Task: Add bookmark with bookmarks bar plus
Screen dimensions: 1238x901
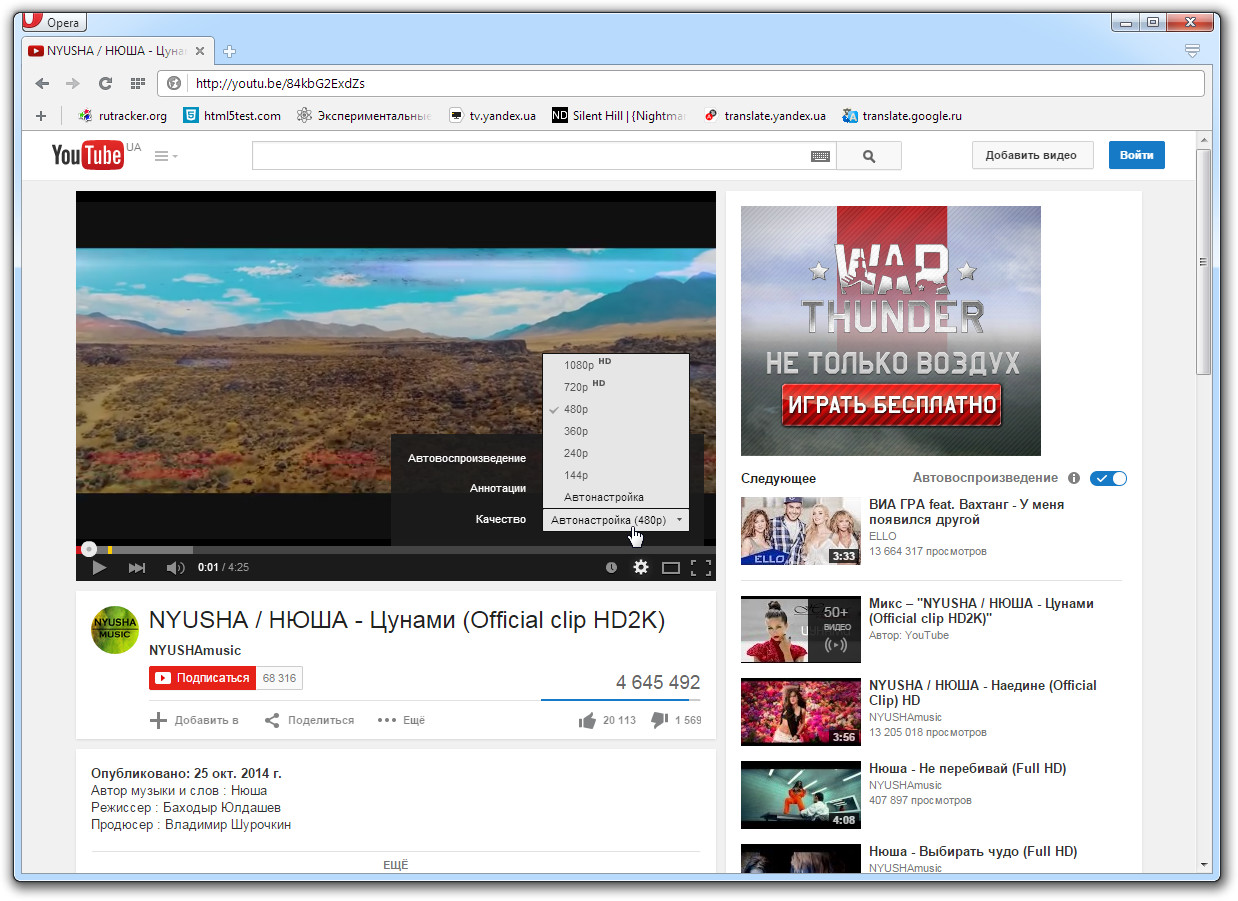Action: pyautogui.click(x=41, y=116)
